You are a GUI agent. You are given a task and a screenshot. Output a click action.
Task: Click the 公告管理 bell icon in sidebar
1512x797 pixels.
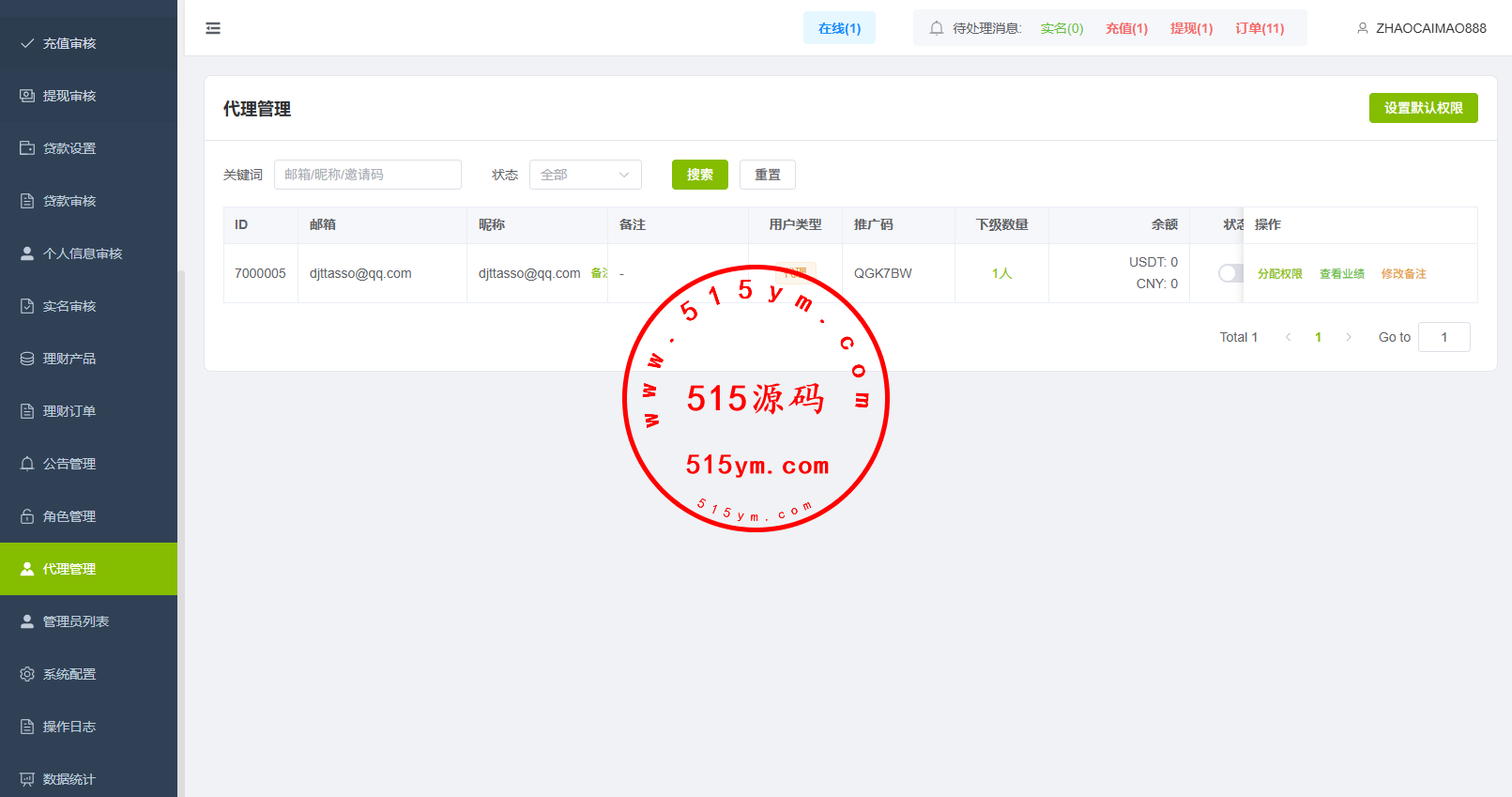pos(27,464)
